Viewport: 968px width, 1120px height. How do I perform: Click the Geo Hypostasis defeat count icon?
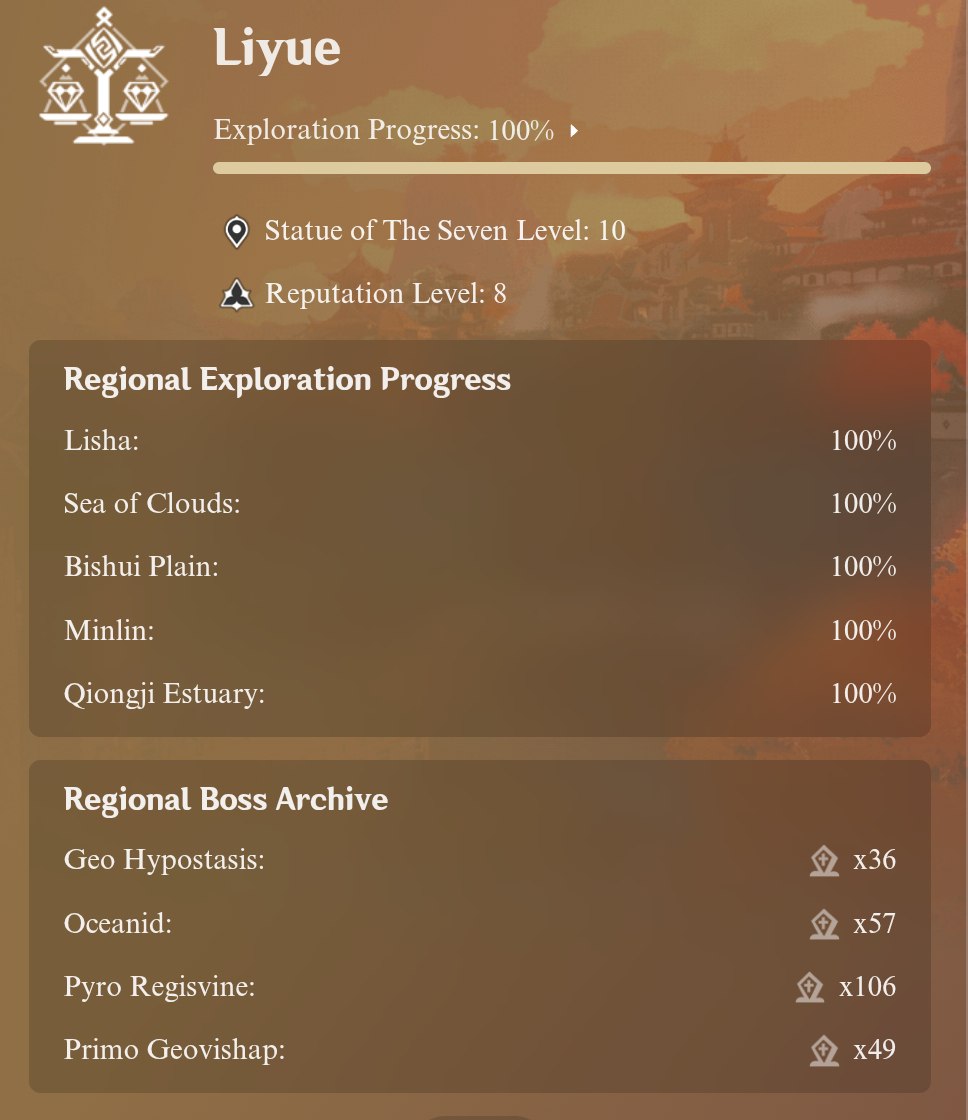[x=824, y=861]
